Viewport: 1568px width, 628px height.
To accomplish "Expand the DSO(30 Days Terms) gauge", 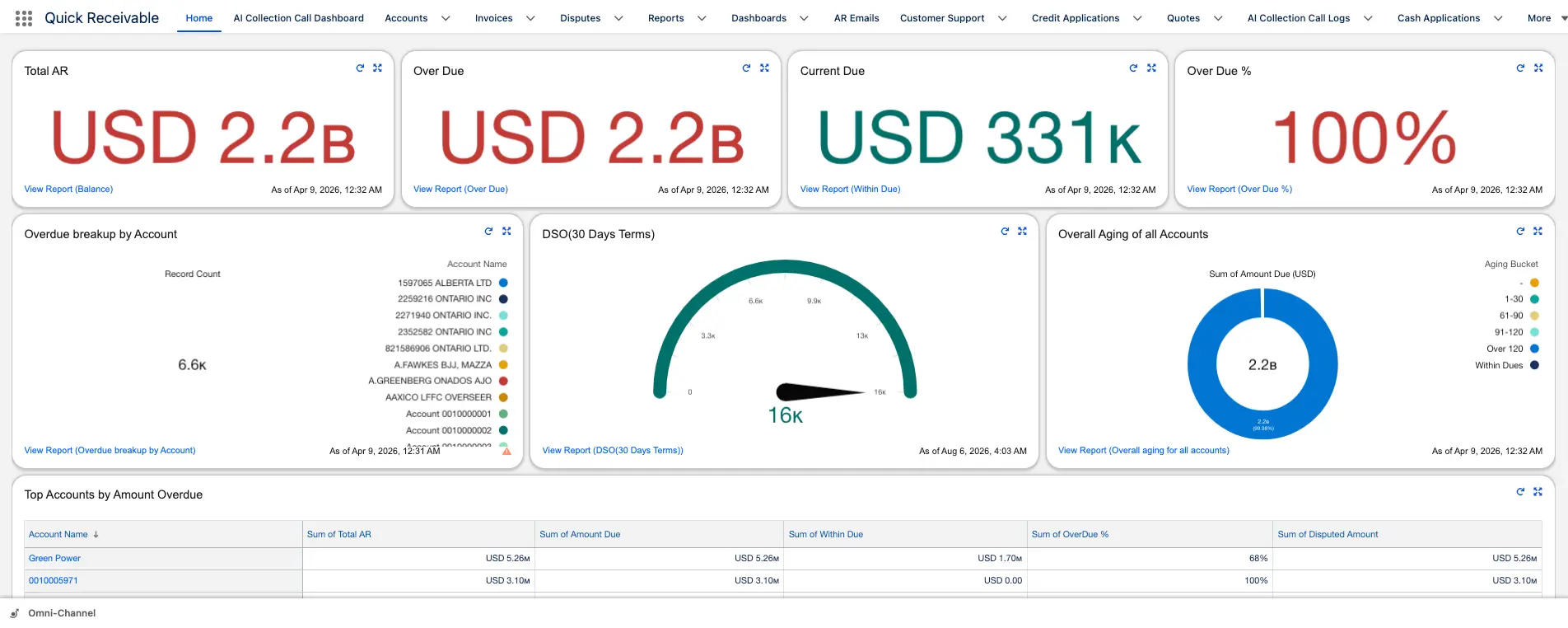I will pyautogui.click(x=1022, y=232).
